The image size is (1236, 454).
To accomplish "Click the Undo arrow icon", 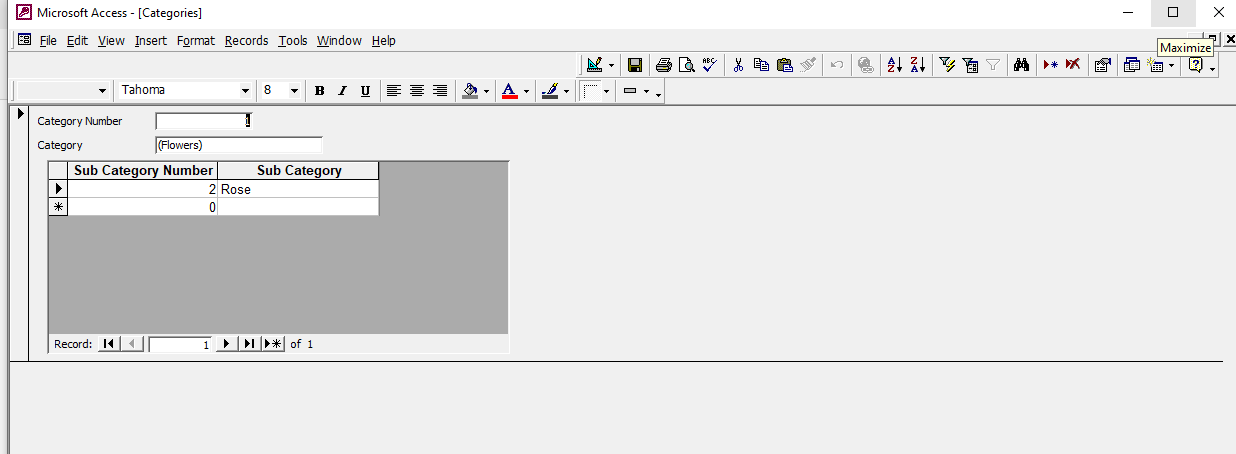I will (837, 65).
